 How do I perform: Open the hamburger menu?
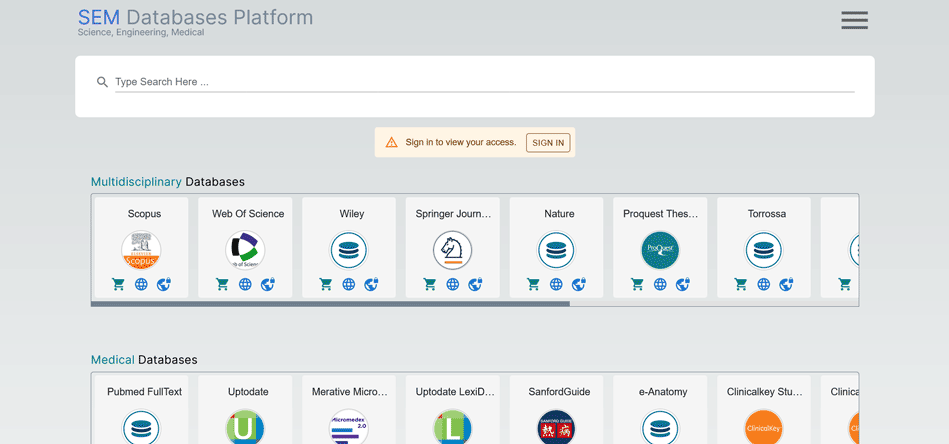pos(855,20)
